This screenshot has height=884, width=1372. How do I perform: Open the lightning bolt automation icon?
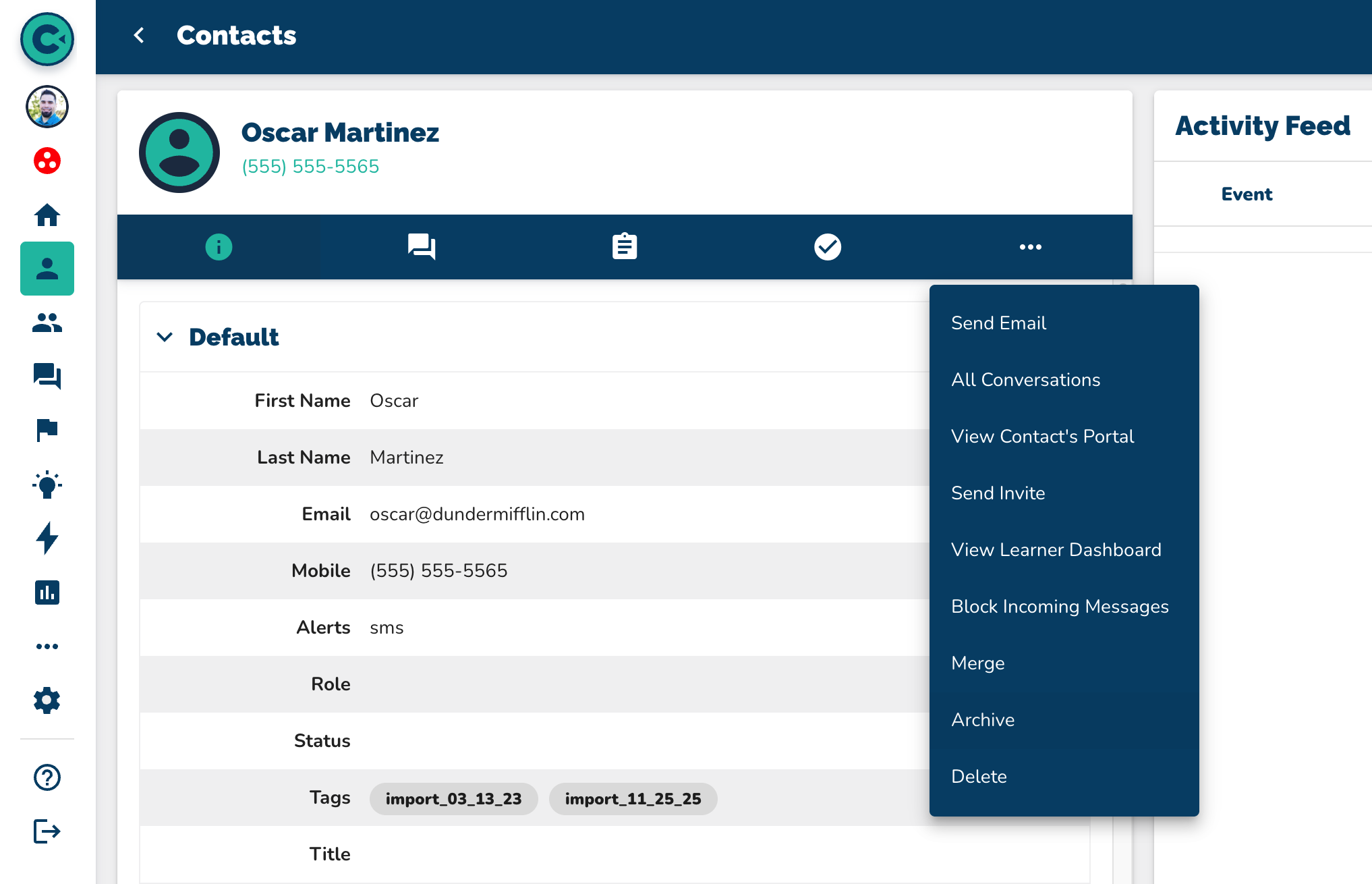tap(47, 538)
